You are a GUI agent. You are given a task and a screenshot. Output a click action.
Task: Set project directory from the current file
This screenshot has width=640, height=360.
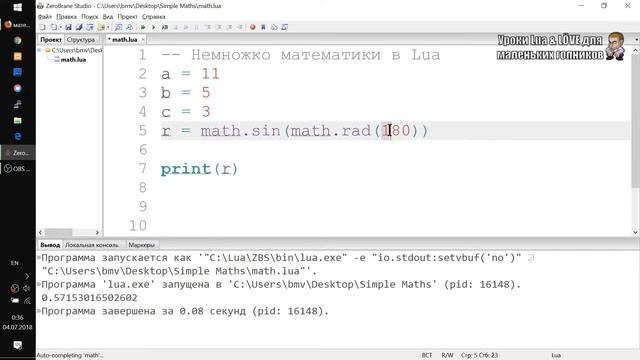click(90, 27)
